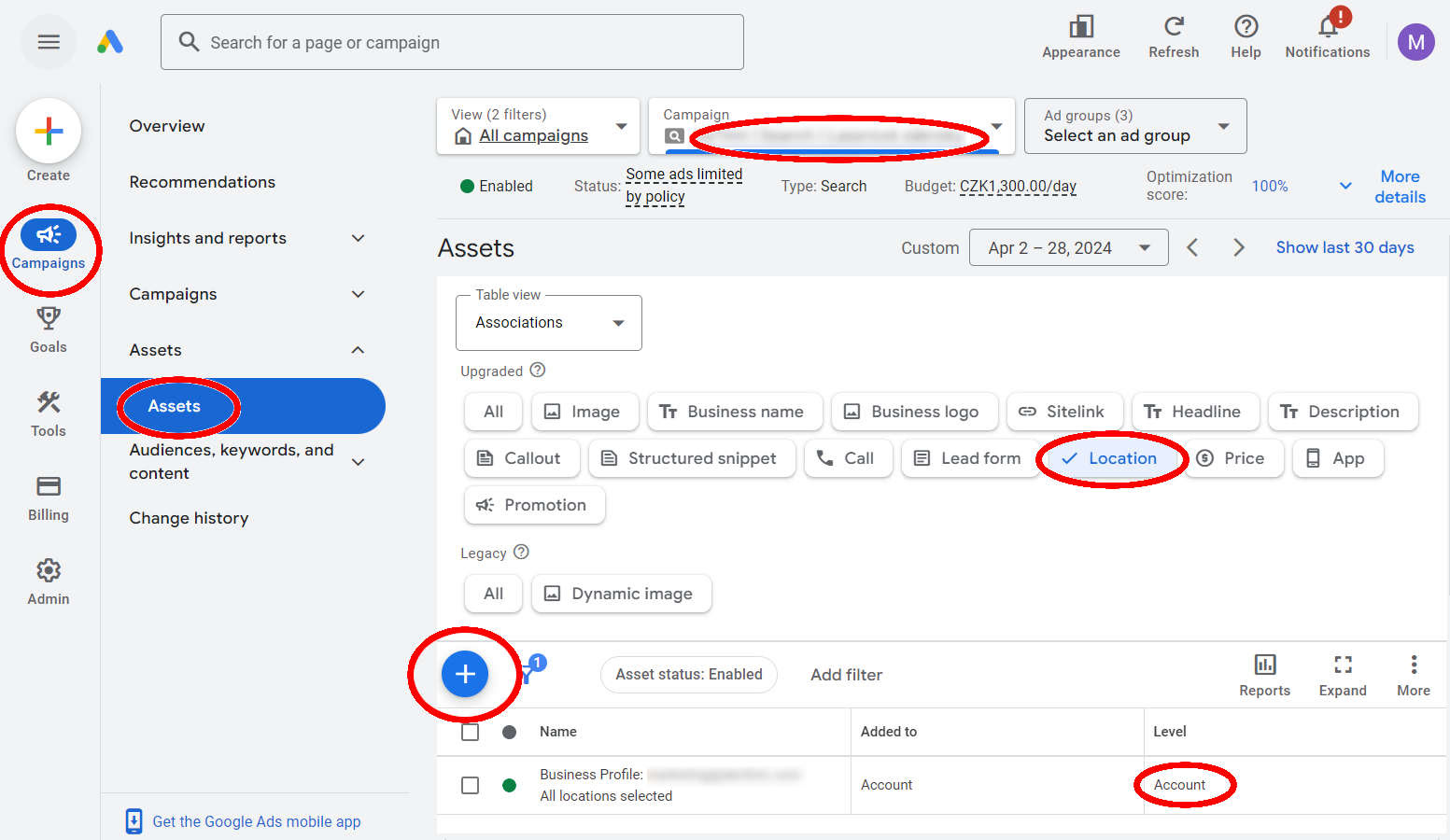Open Change history

pos(189,518)
